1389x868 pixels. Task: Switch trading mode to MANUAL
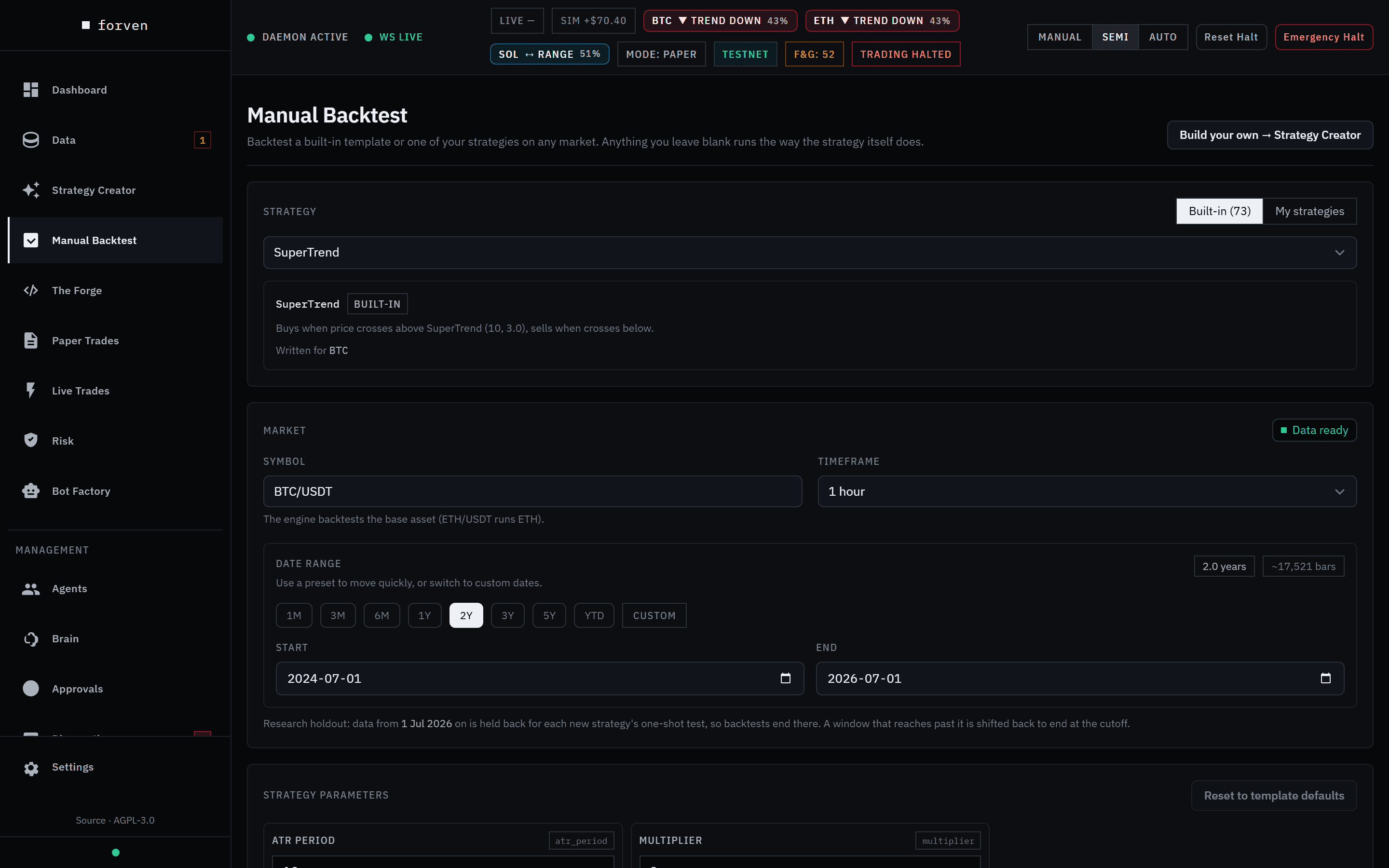point(1060,37)
